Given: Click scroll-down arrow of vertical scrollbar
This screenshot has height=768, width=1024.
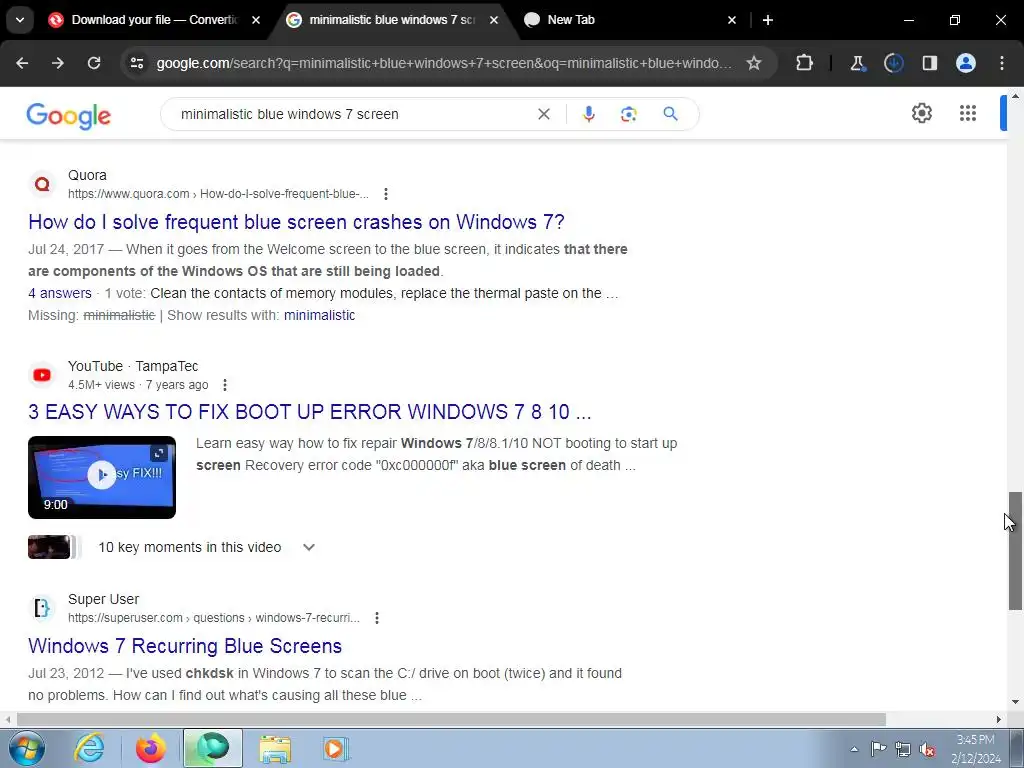Looking at the screenshot, I should tap(1015, 702).
